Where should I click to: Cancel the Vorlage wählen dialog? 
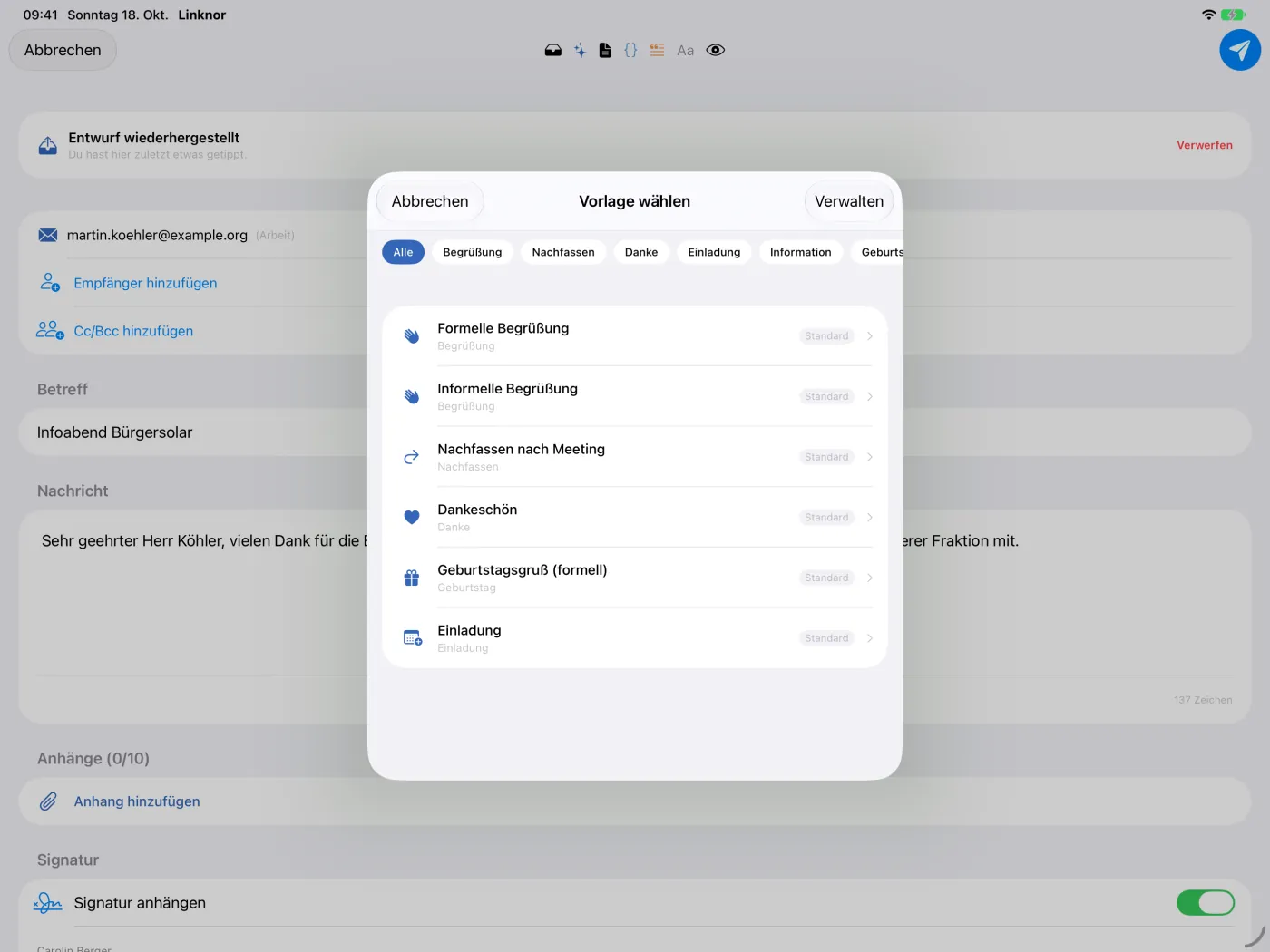pyautogui.click(x=430, y=201)
